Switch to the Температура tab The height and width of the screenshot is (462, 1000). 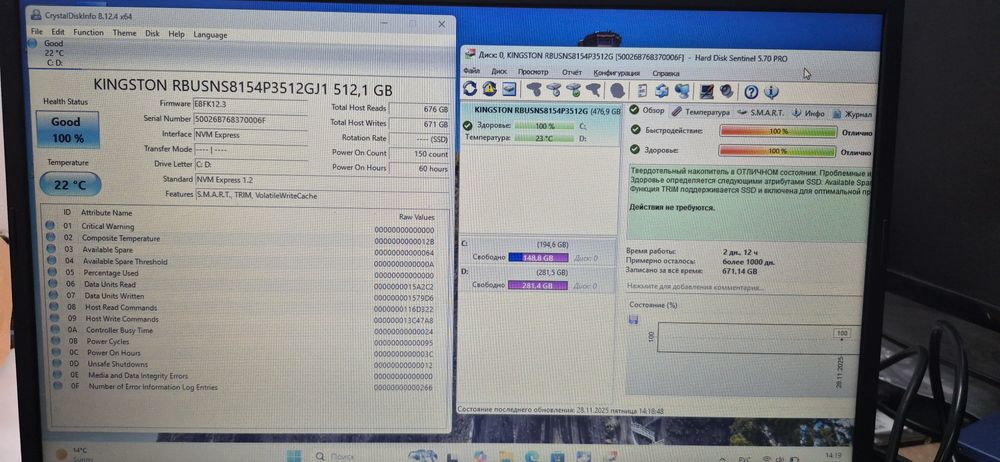tap(700, 112)
